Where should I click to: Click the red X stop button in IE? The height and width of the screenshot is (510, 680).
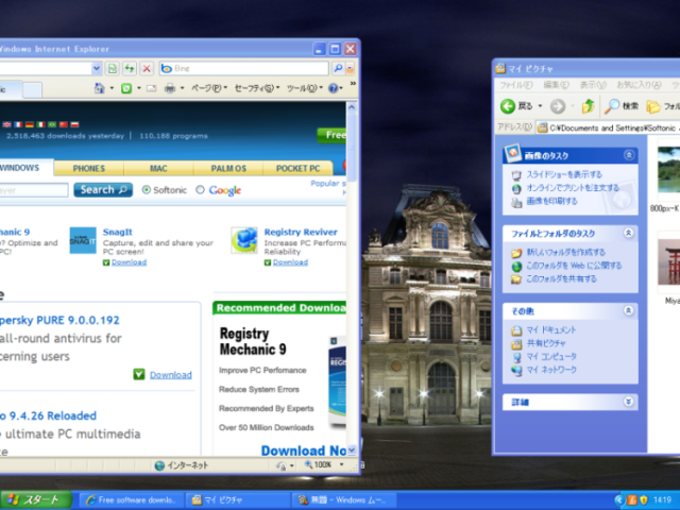[147, 69]
